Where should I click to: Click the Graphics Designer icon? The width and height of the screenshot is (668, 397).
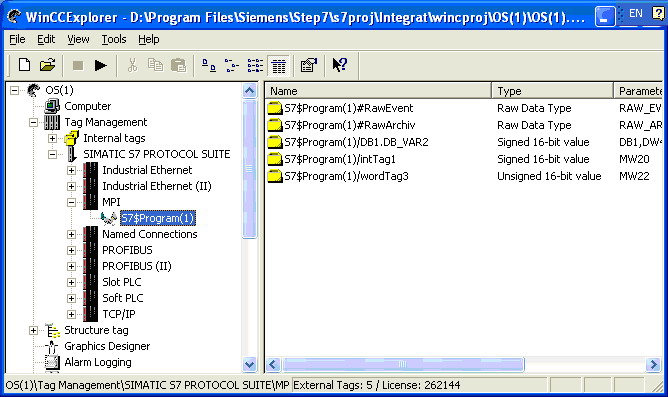point(52,346)
